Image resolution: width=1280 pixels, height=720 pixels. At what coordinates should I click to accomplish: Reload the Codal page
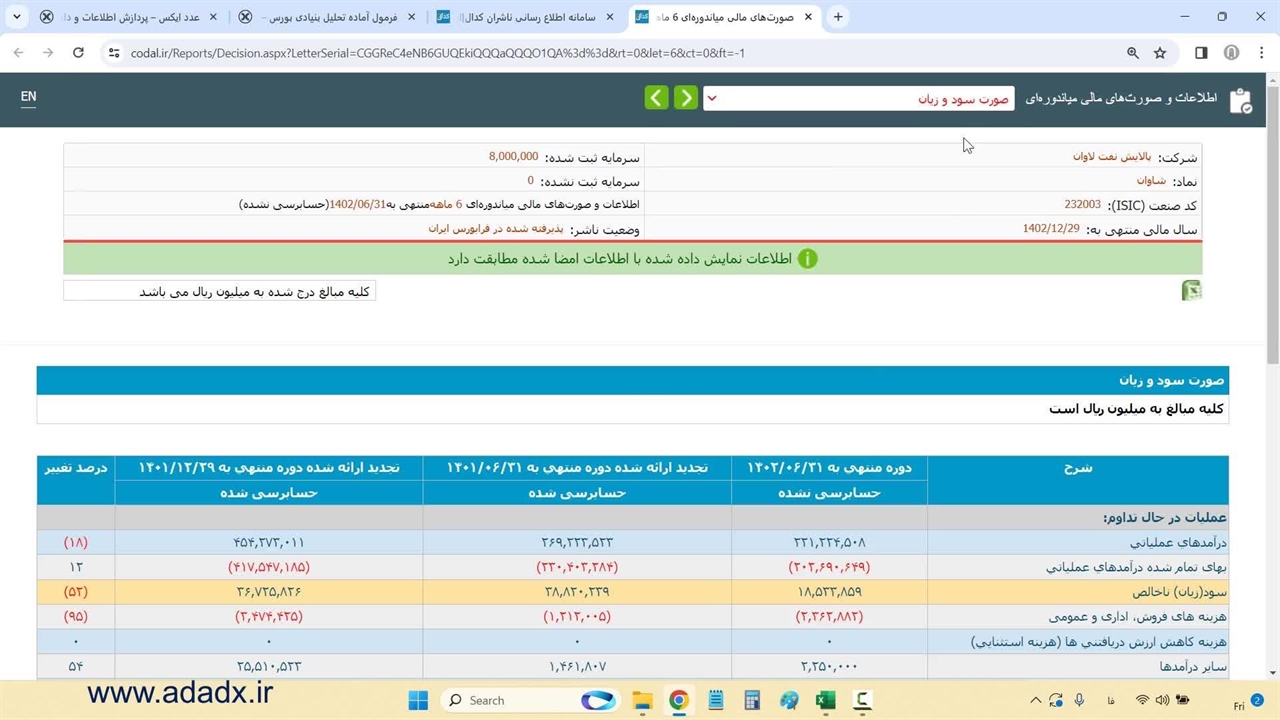point(78,53)
